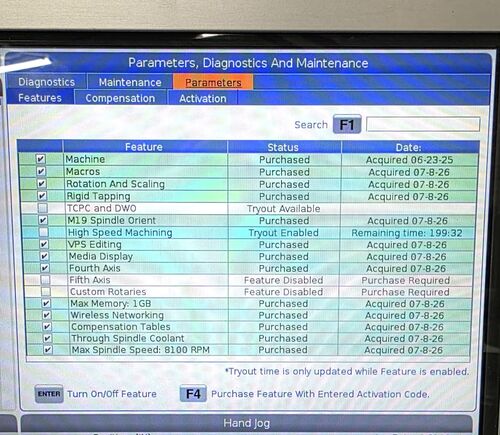500x435 pixels.
Task: Click the F4 purchase feature key
Action: (x=193, y=394)
